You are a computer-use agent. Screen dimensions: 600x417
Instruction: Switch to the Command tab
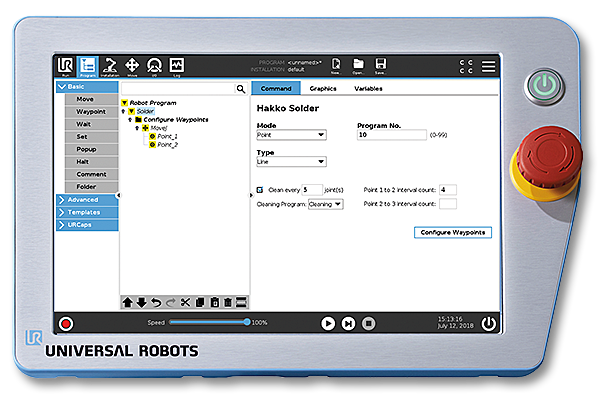tap(276, 88)
